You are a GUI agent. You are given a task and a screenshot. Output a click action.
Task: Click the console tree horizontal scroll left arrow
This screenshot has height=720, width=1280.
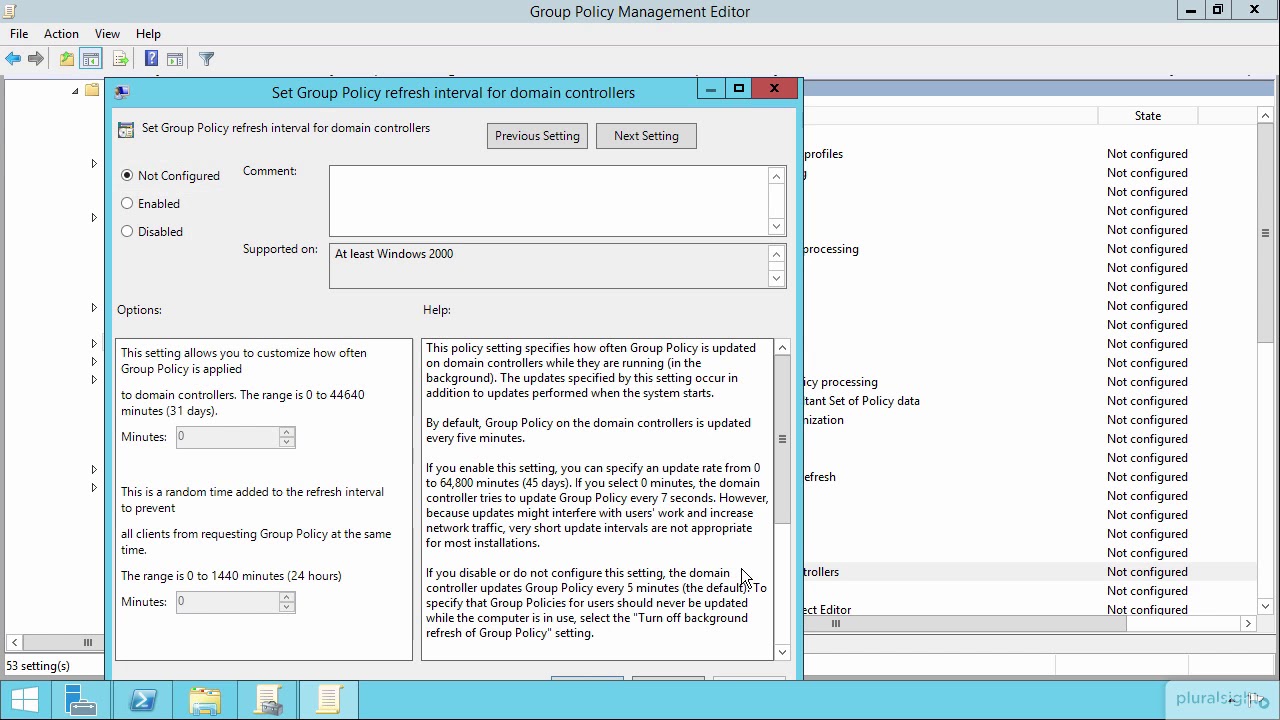(x=14, y=642)
